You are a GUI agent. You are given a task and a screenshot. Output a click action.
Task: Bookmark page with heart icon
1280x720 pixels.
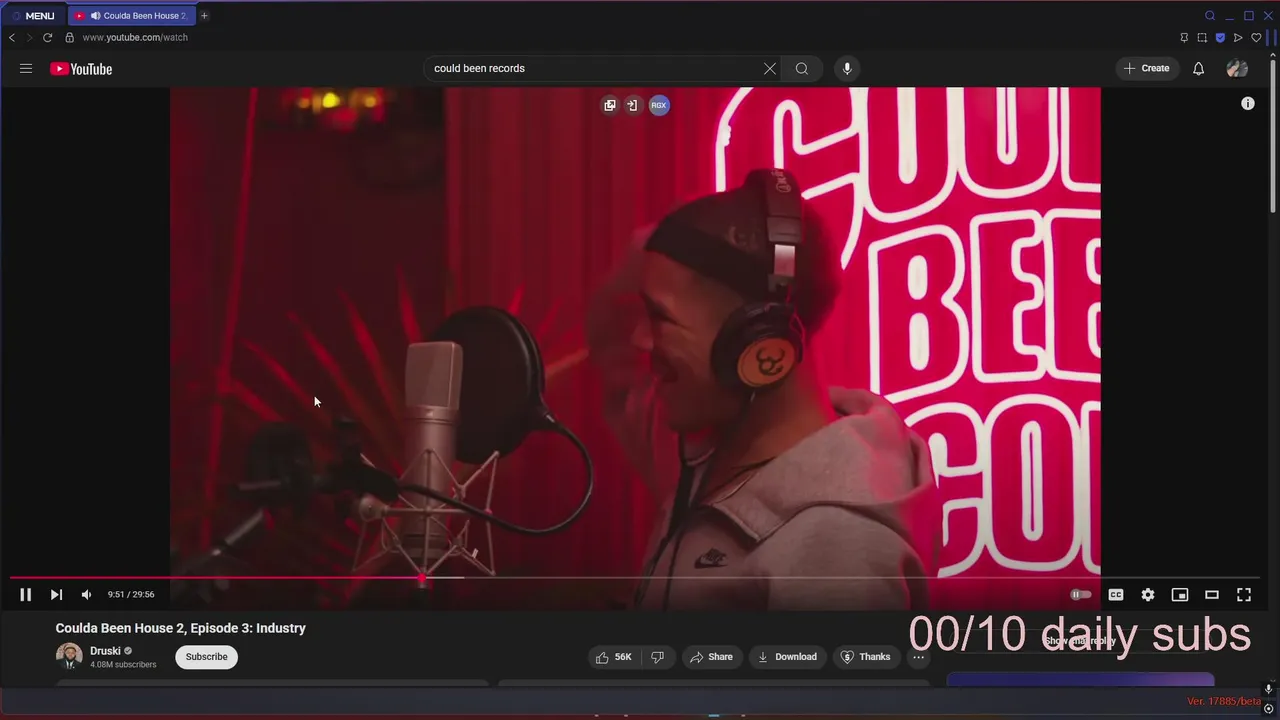1256,38
